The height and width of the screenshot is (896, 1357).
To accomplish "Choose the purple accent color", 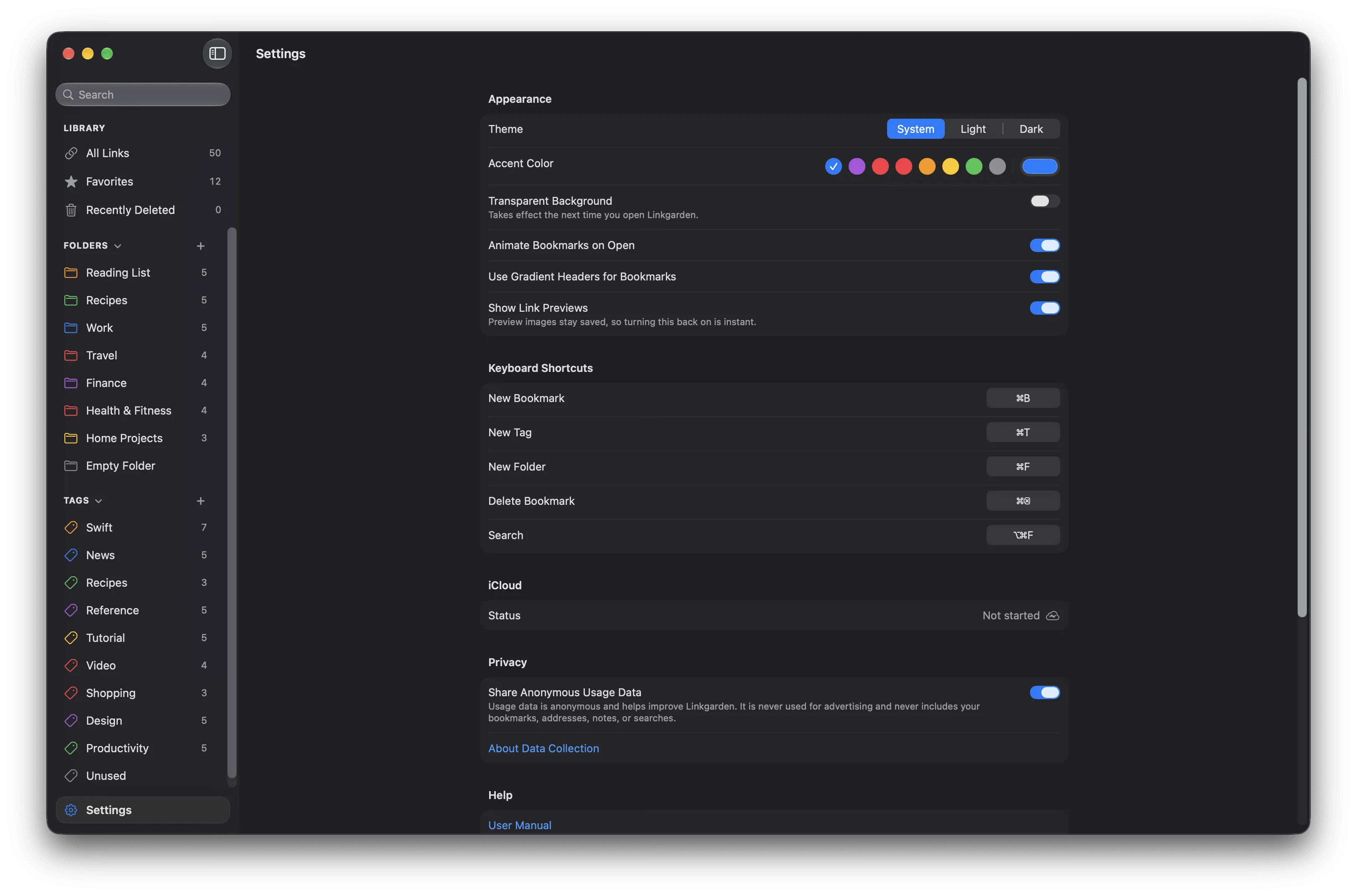I will 856,166.
